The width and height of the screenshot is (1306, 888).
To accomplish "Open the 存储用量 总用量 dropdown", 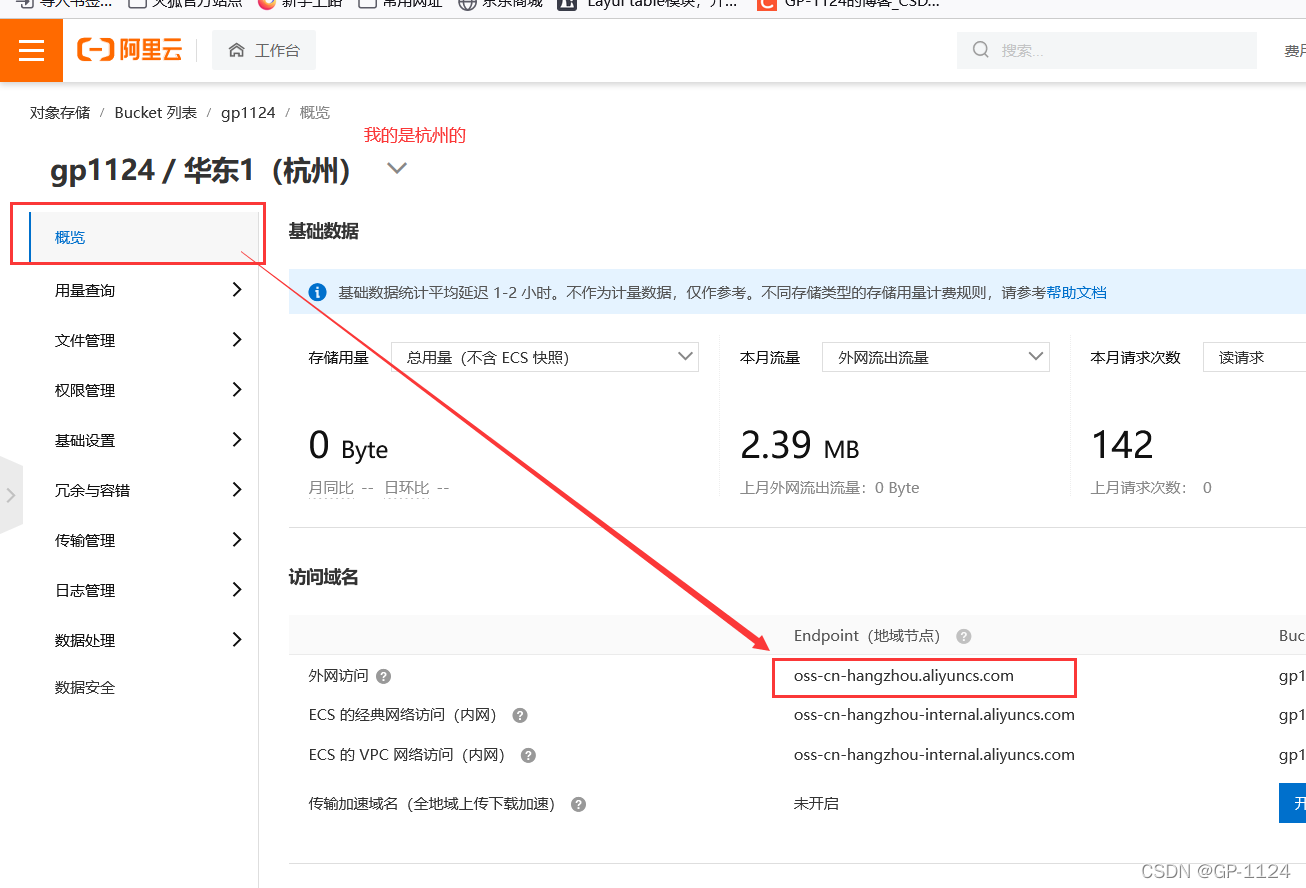I will (x=545, y=357).
